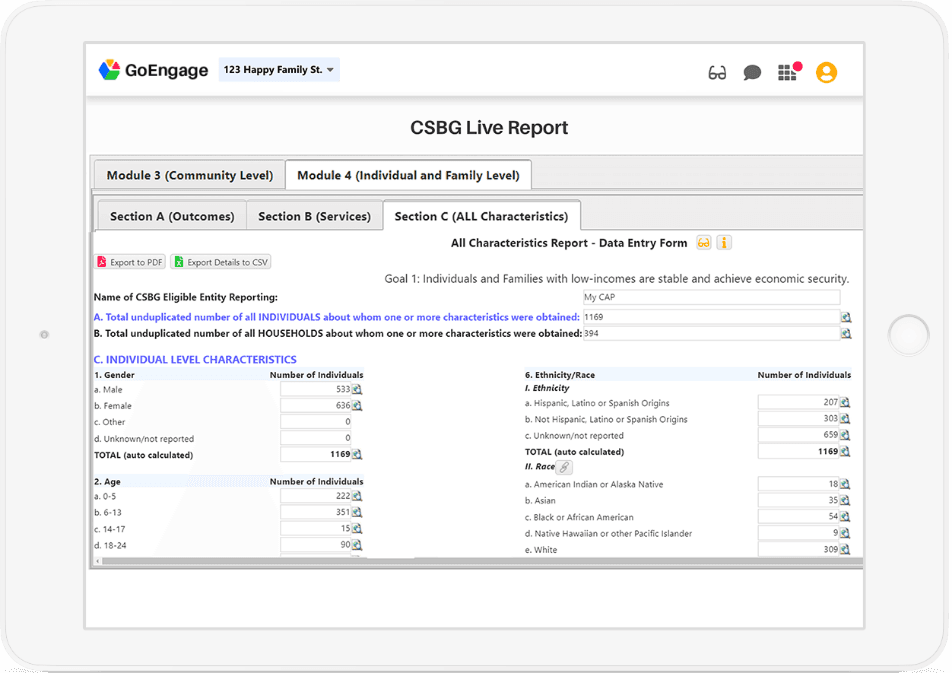The width and height of the screenshot is (952, 673).
Task: Switch to Section A (Outcomes) tab
Action: tap(172, 216)
